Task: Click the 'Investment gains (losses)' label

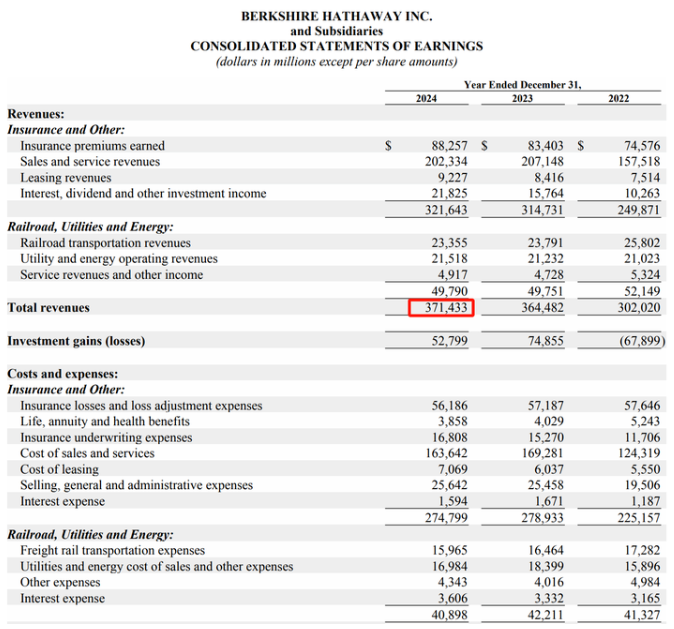Action: (x=77, y=341)
